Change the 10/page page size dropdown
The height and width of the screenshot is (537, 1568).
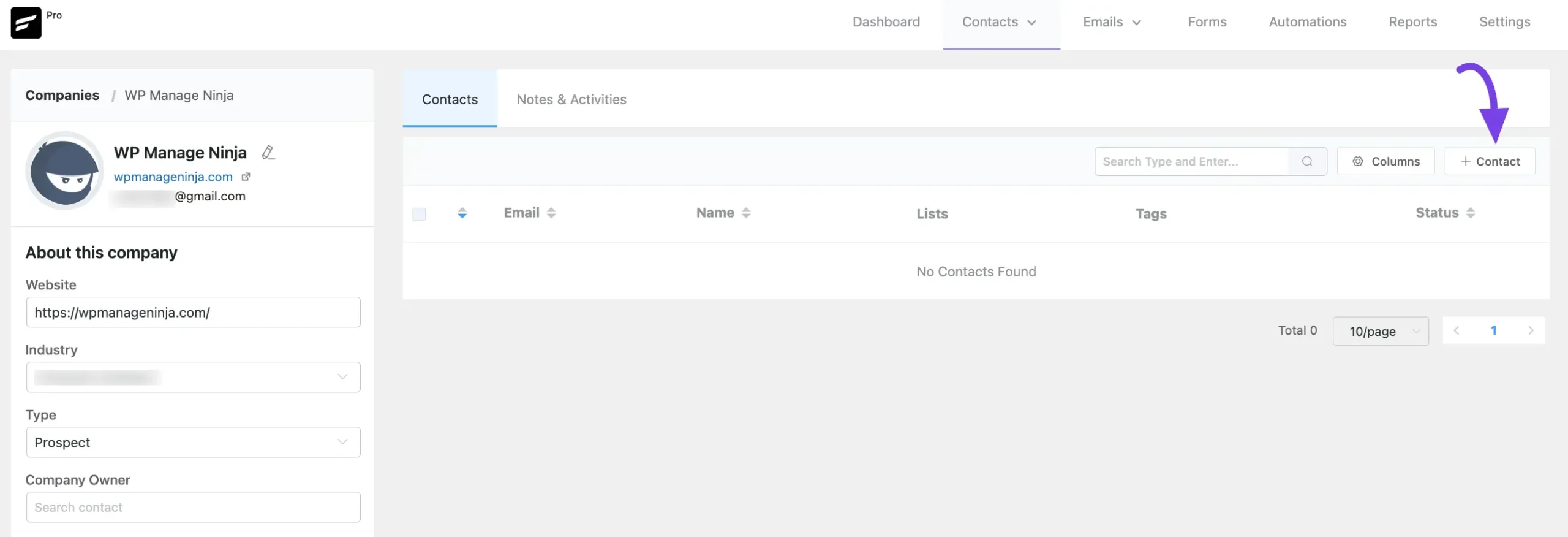click(x=1381, y=331)
